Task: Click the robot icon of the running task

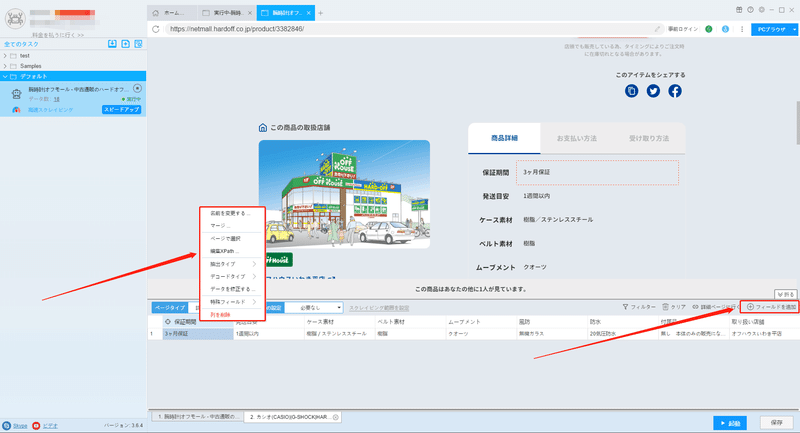Action: (16, 94)
